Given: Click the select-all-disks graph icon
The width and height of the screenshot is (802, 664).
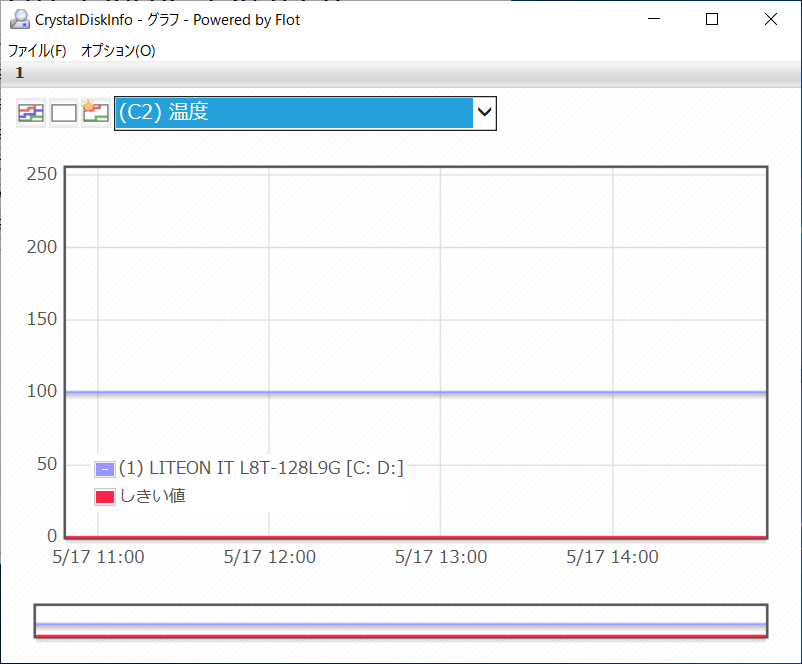Looking at the screenshot, I should click(x=31, y=113).
